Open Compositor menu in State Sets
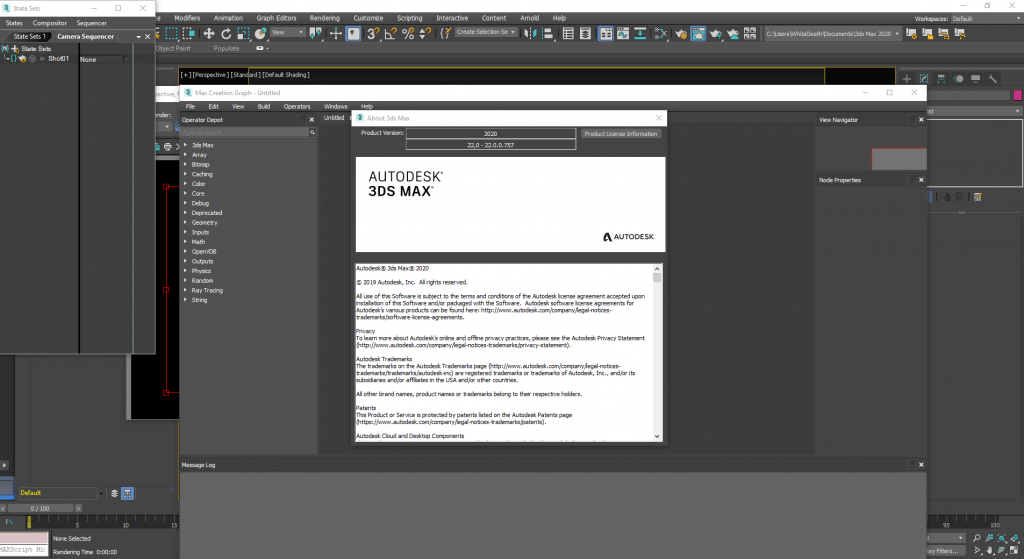This screenshot has height=559, width=1024. (50, 23)
